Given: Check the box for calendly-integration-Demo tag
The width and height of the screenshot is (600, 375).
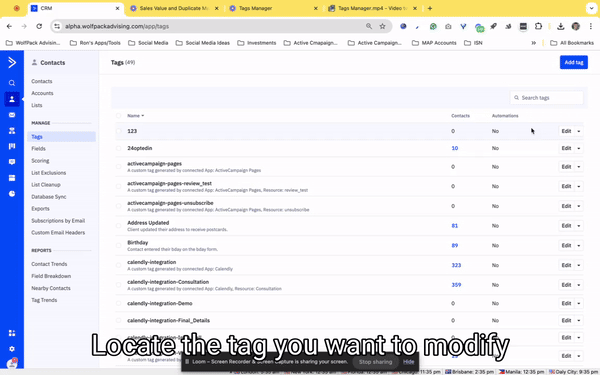Looking at the screenshot, I should click(118, 303).
